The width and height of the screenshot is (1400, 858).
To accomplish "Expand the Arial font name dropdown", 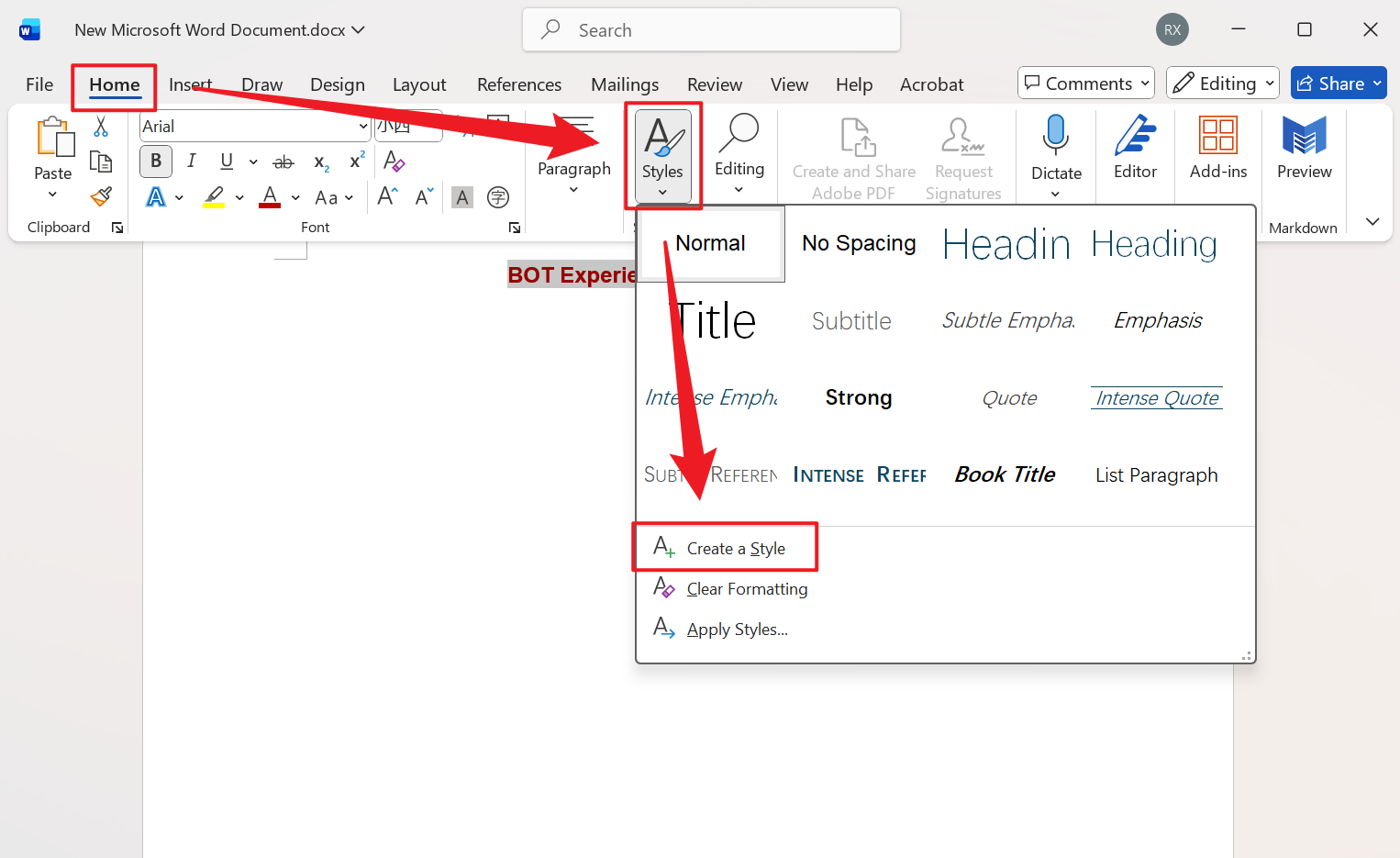I will coord(363,127).
